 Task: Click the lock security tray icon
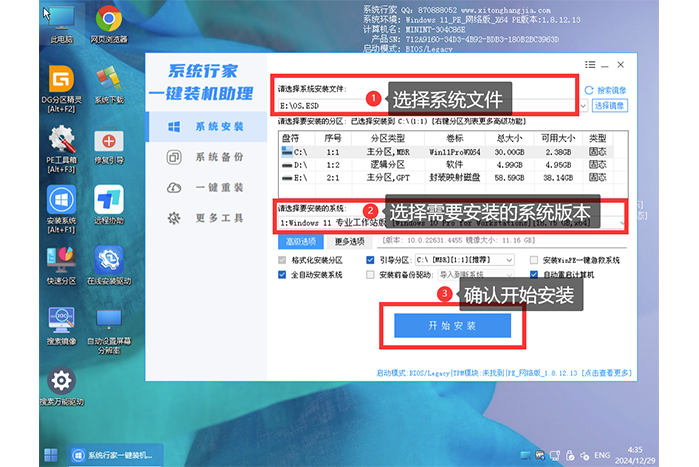pyautogui.click(x=570, y=455)
